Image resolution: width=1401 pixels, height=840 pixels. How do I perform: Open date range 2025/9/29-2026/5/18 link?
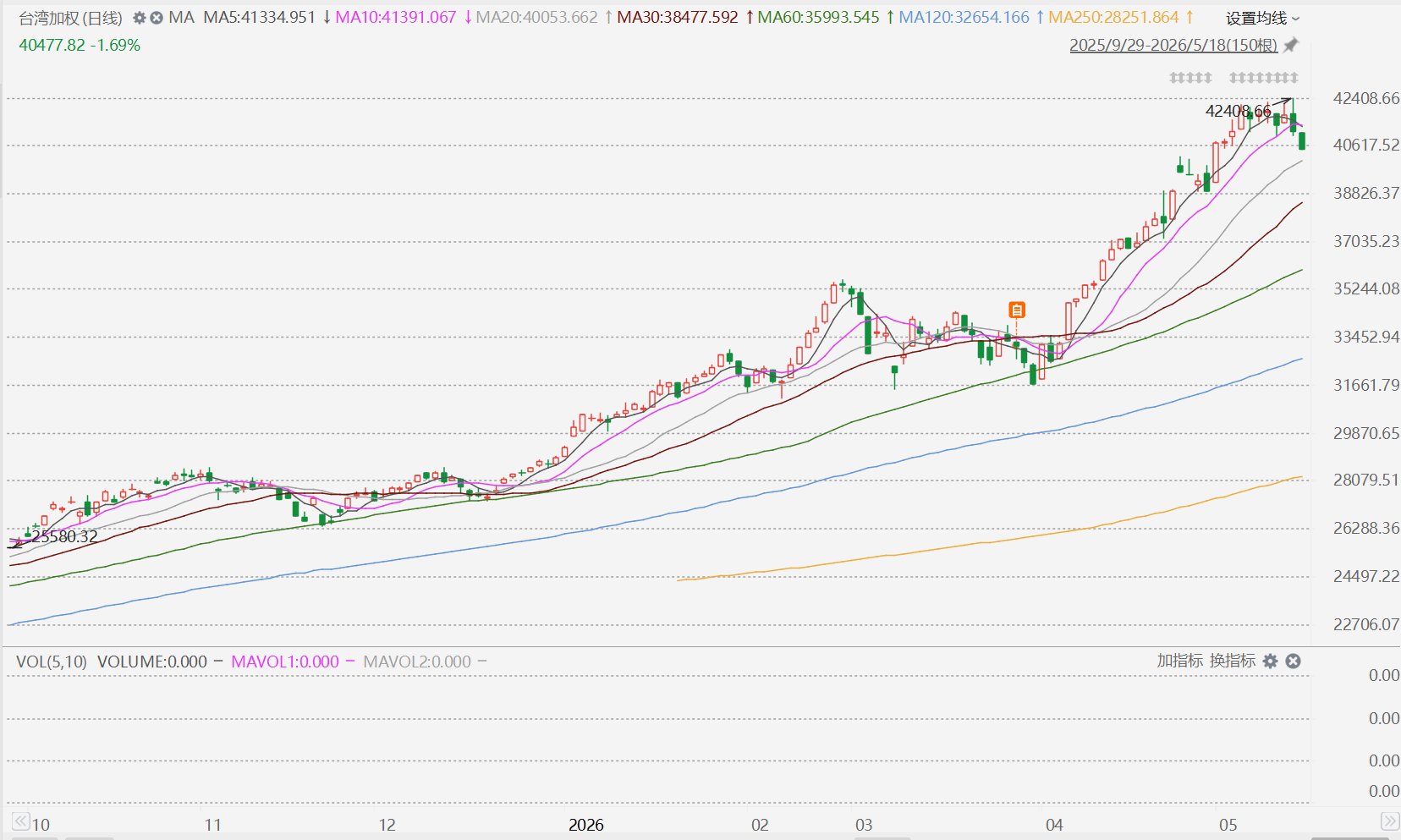tap(1173, 46)
